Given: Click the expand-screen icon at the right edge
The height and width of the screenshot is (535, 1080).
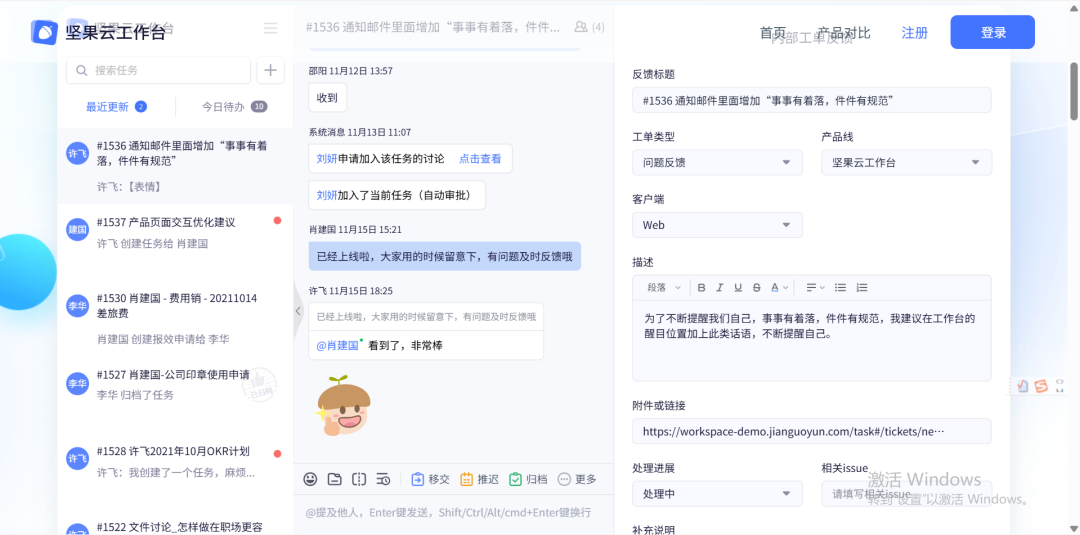Looking at the screenshot, I should point(1060,386).
